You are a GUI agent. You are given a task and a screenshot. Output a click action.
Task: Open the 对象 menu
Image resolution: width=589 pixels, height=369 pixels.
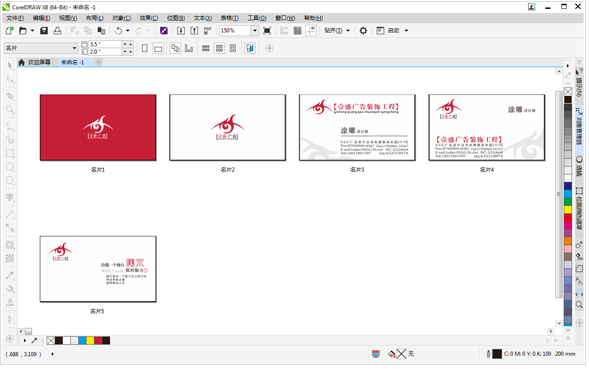(x=121, y=18)
